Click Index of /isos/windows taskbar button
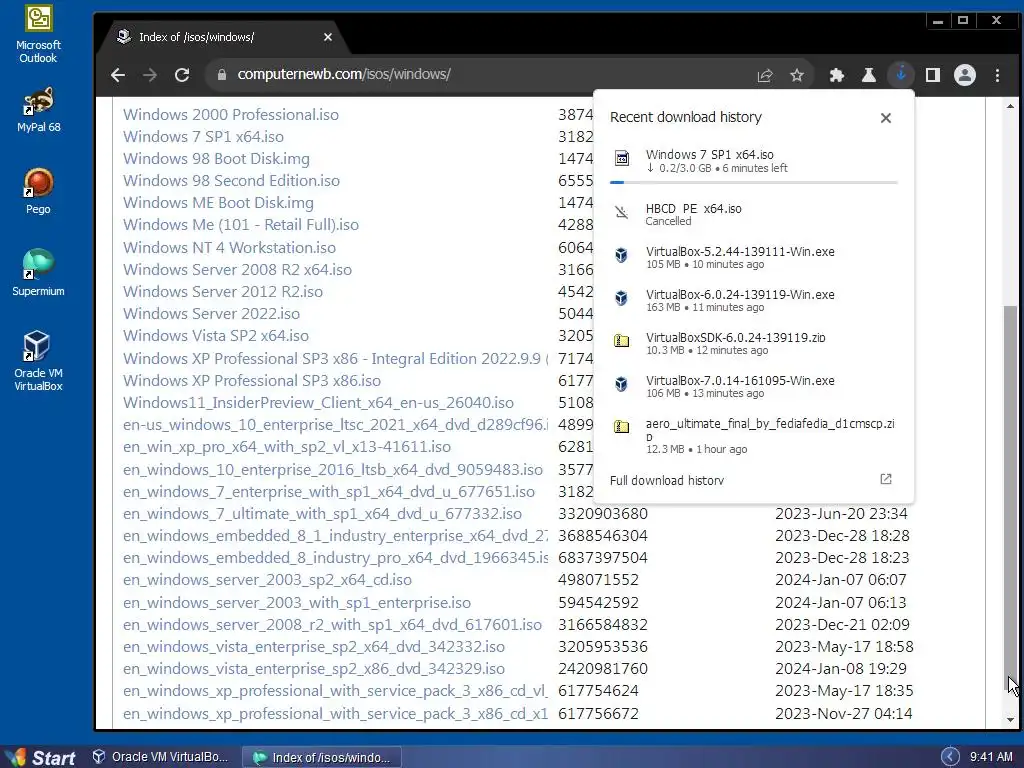The height and width of the screenshot is (768, 1024). coord(323,758)
